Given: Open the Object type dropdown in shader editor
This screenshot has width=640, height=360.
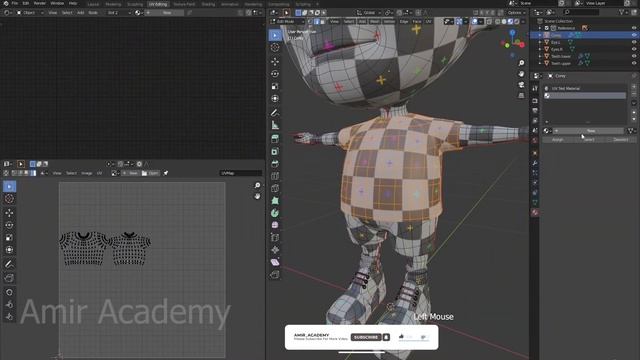Looking at the screenshot, I should 30,13.
